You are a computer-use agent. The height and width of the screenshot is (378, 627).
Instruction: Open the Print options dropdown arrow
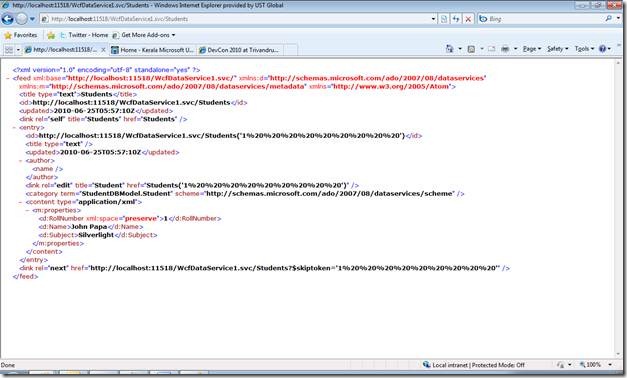[x=515, y=49]
